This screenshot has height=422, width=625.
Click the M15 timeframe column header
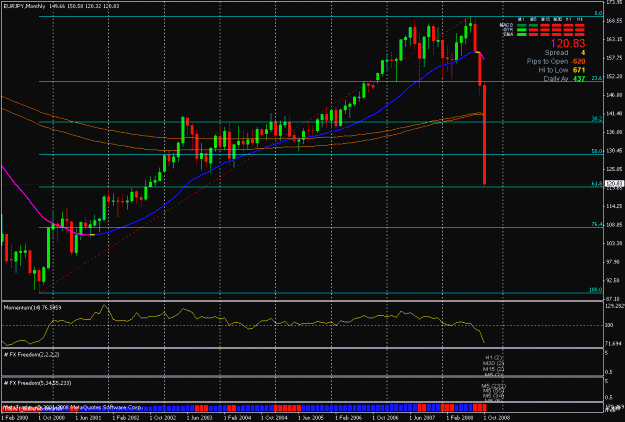tap(545, 19)
